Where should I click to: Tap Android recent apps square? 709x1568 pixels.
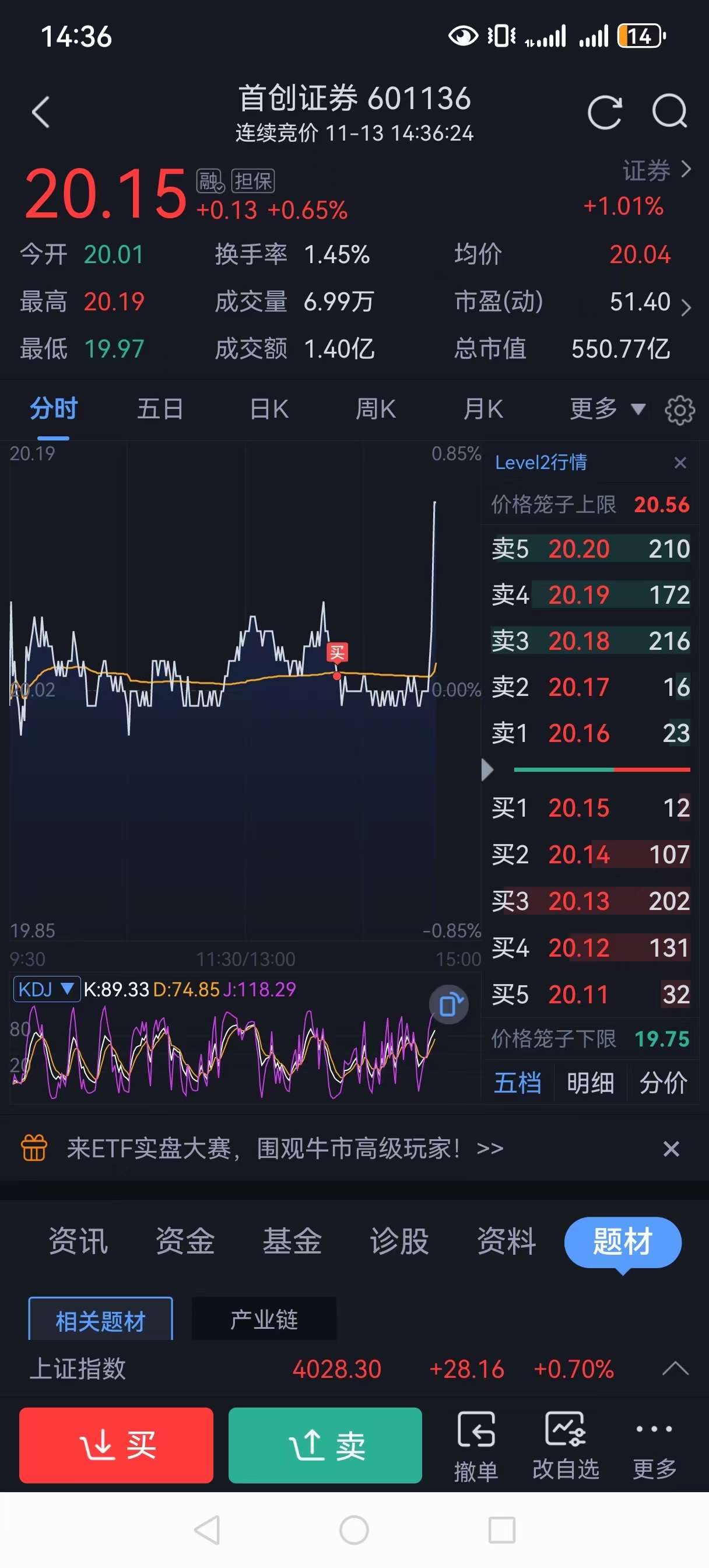tap(502, 1529)
